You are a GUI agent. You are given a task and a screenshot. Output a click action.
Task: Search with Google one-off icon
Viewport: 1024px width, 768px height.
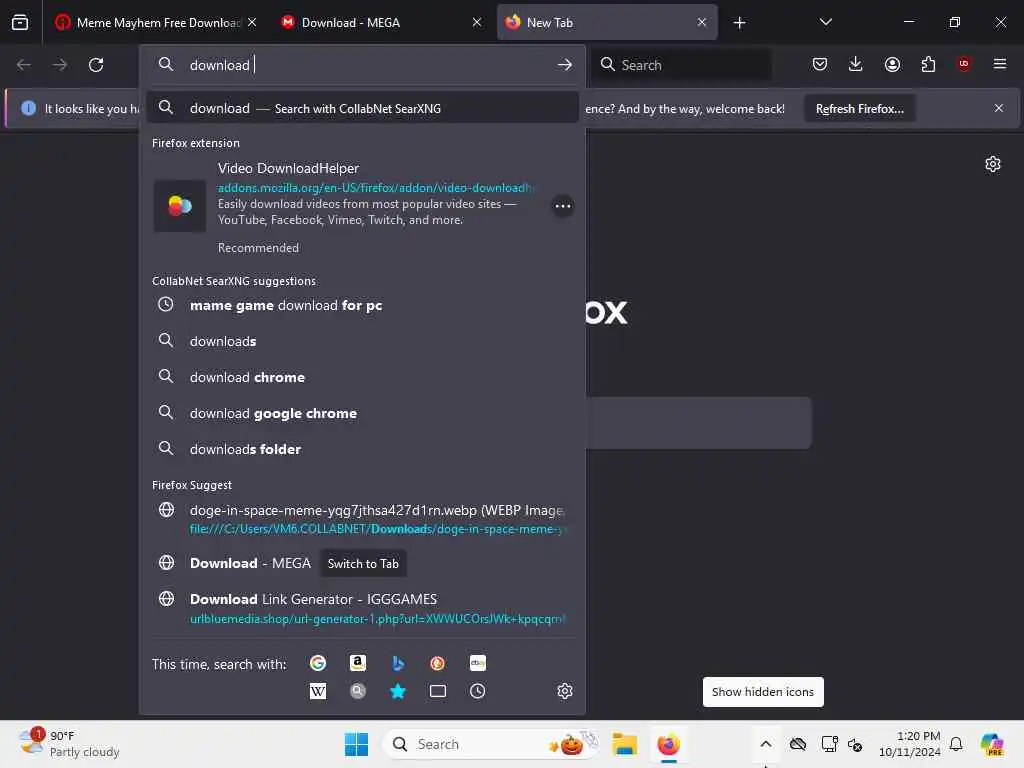click(x=317, y=663)
